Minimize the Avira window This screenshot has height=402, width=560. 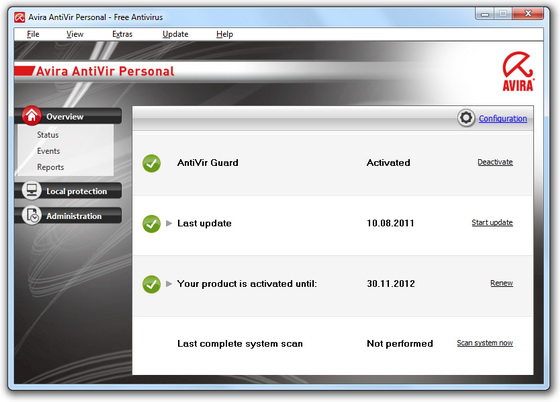[485, 14]
